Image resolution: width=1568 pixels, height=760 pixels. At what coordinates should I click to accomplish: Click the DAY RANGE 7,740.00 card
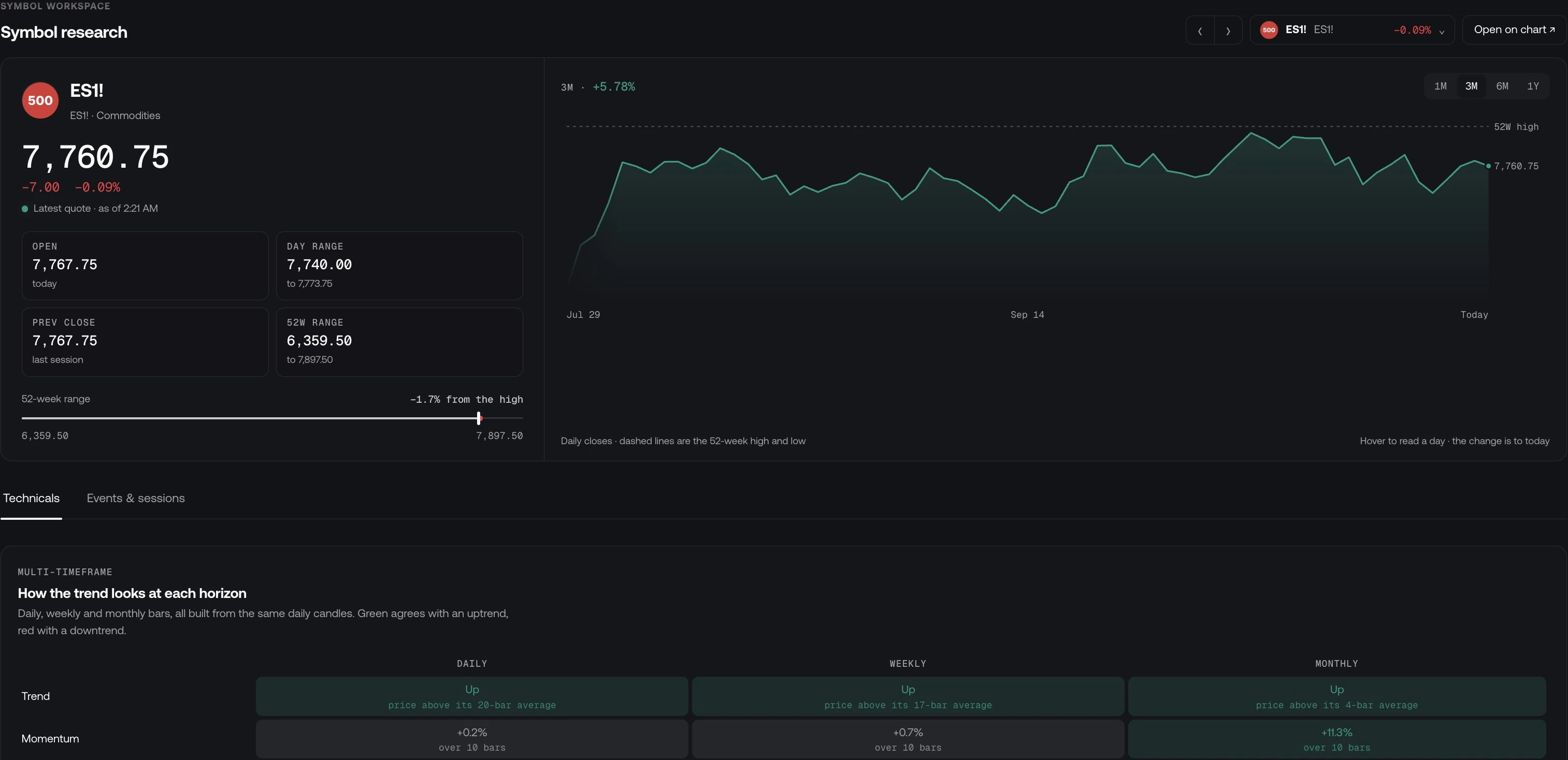point(399,265)
